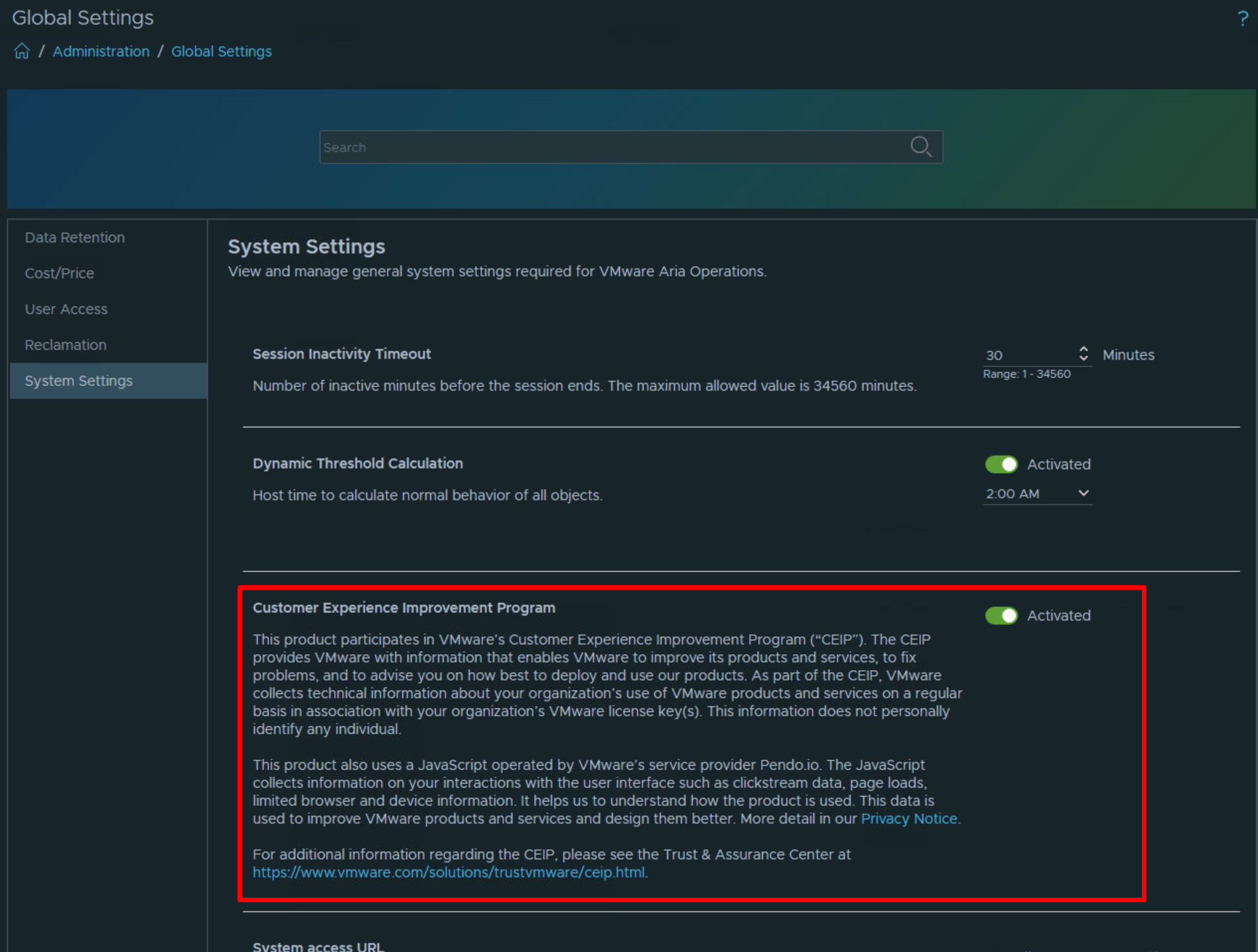The image size is (1258, 952).
Task: Open the User Access settings page
Action: [x=66, y=308]
